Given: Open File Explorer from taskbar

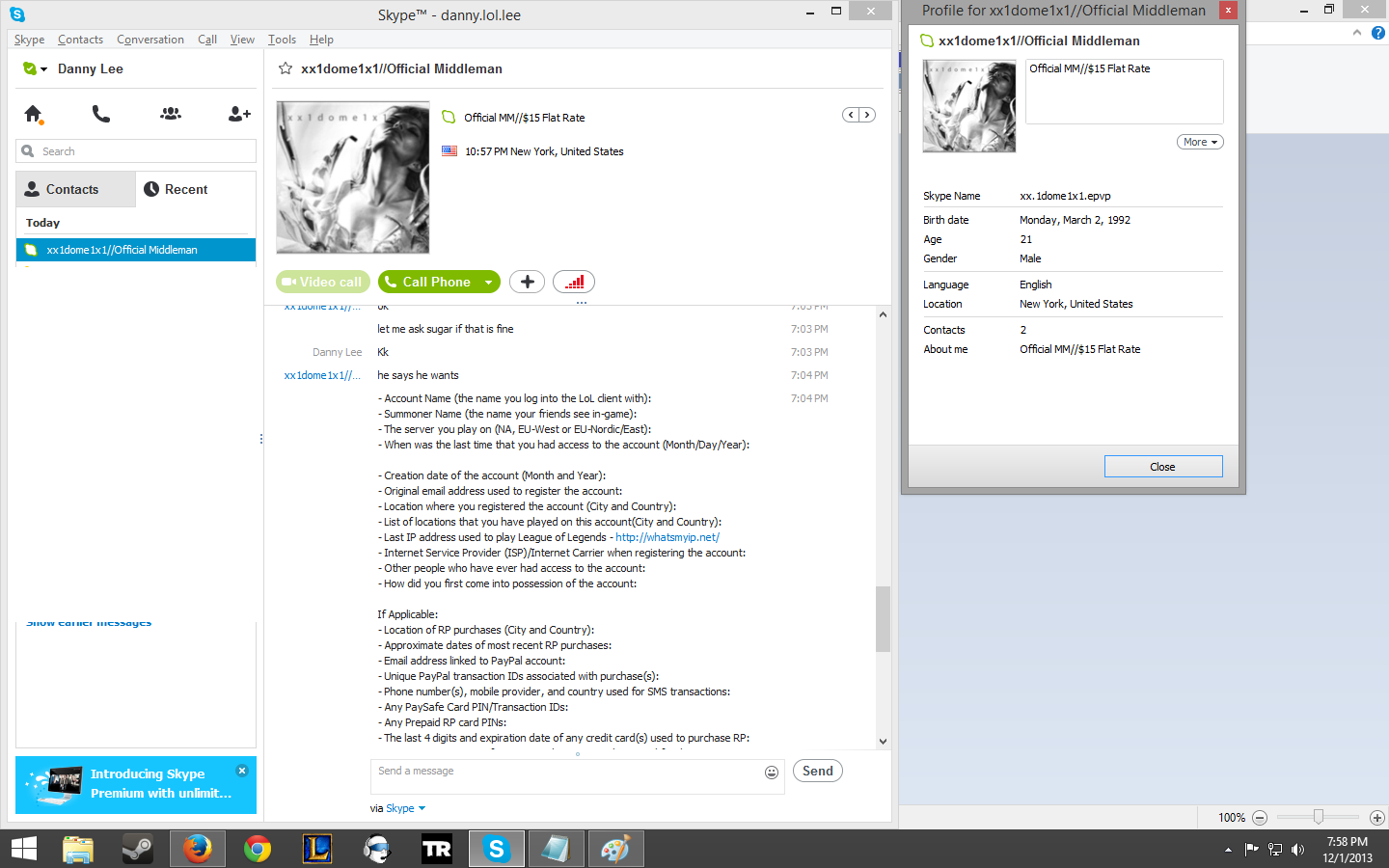Looking at the screenshot, I should pyautogui.click(x=78, y=849).
